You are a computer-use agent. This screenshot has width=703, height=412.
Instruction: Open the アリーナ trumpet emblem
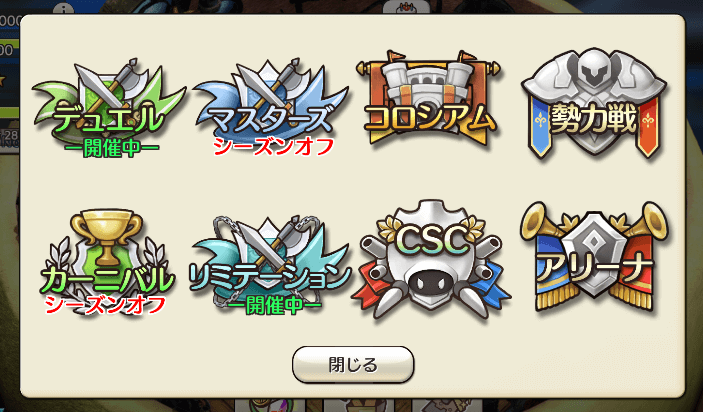coord(594,256)
